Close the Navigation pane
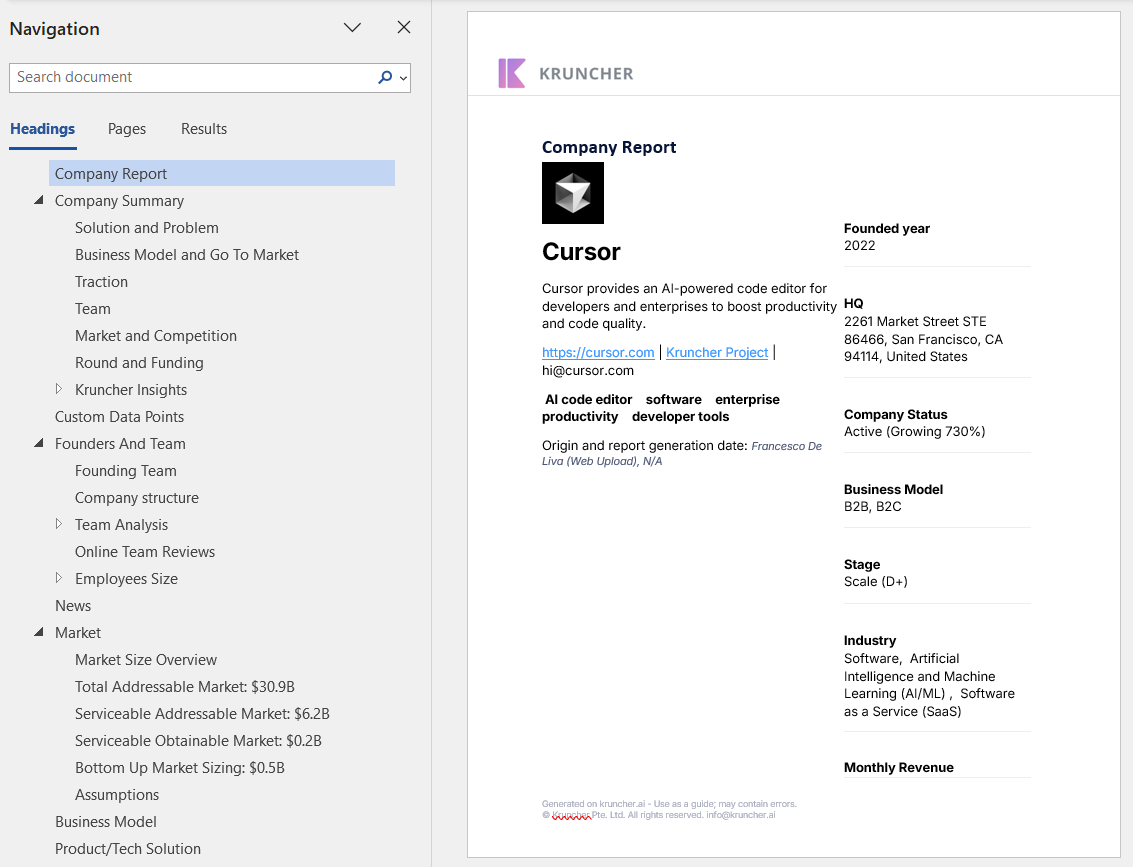Viewport: 1133px width, 867px height. click(404, 27)
